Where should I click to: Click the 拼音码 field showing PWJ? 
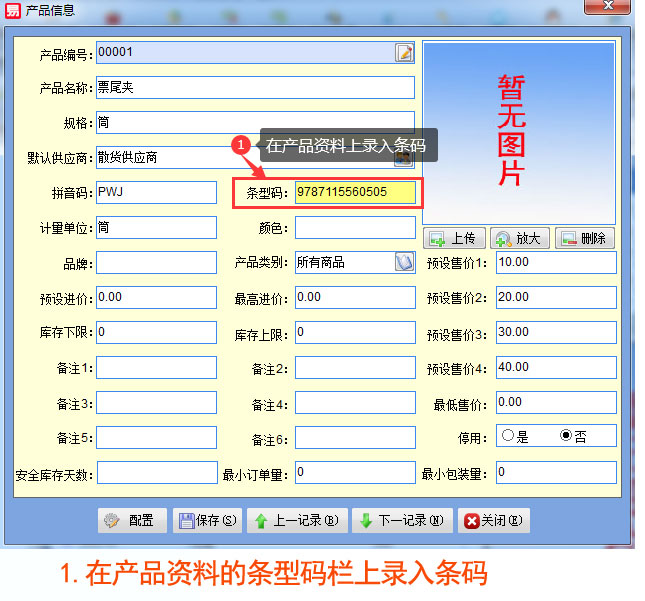point(156,192)
